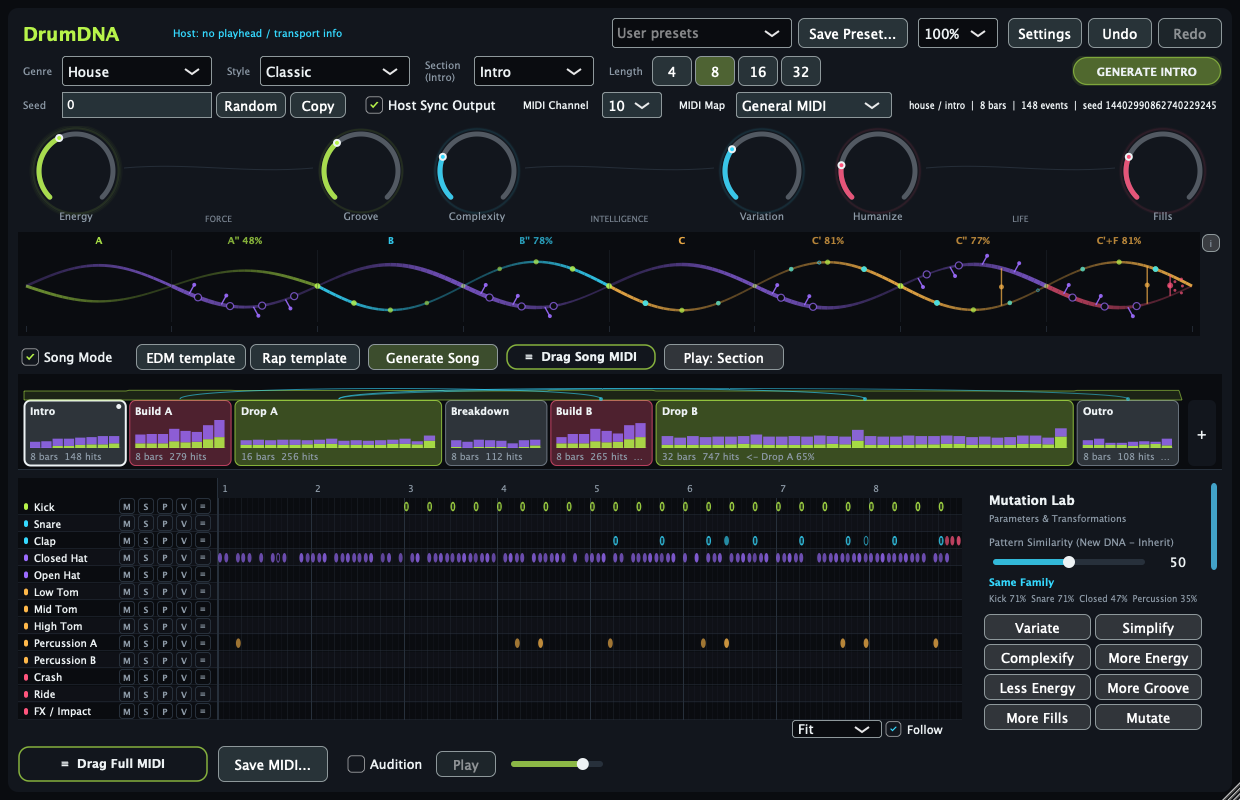Open the Genre dropdown showing House

point(137,71)
